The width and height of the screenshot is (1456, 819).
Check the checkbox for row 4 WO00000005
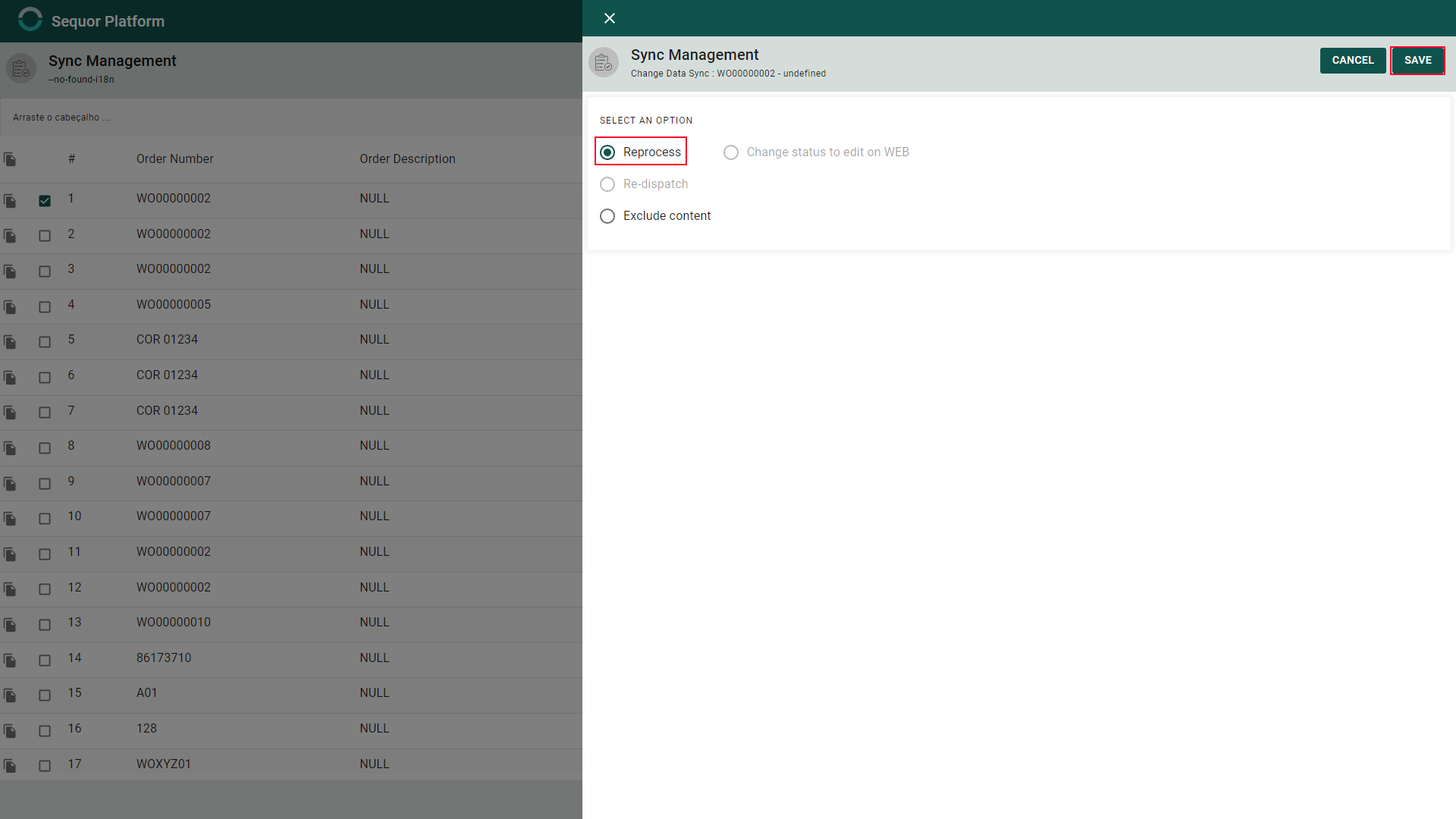pos(45,307)
